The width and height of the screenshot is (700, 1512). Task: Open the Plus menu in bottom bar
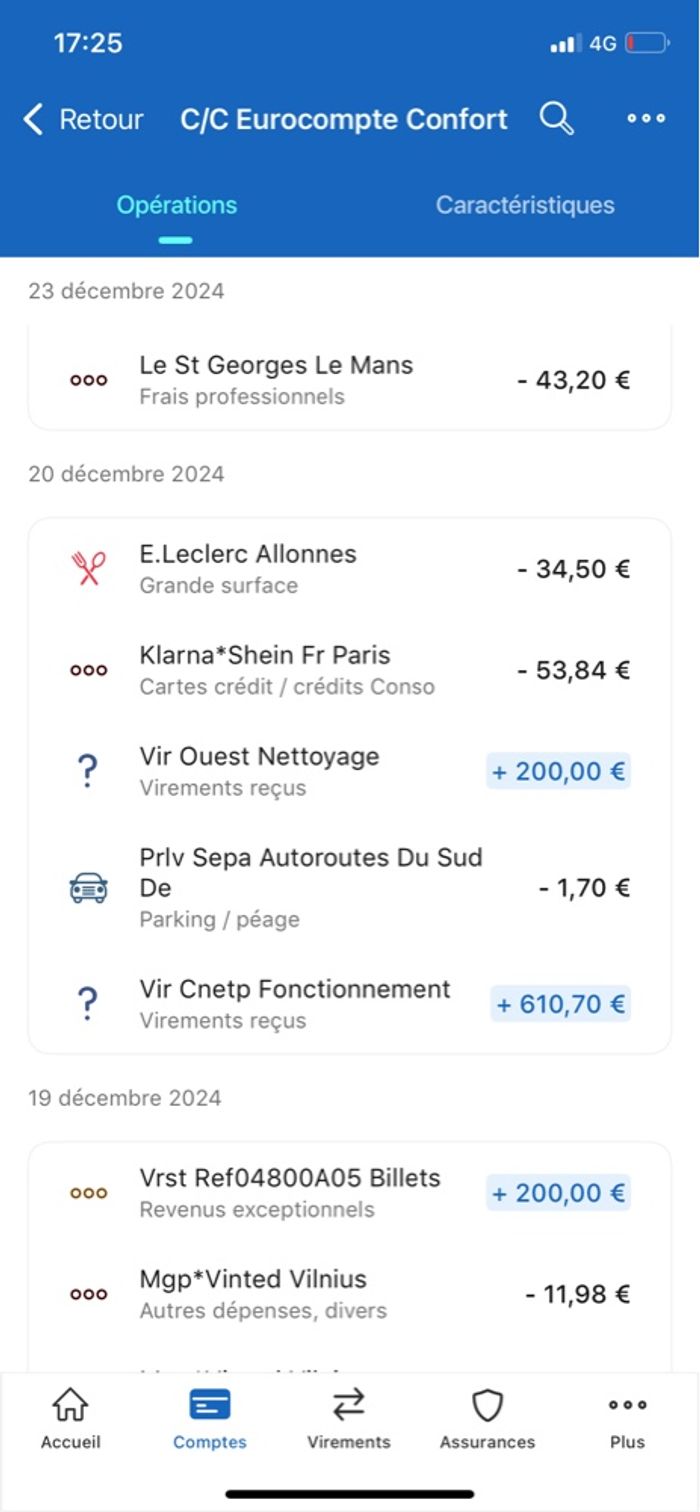[x=627, y=1418]
